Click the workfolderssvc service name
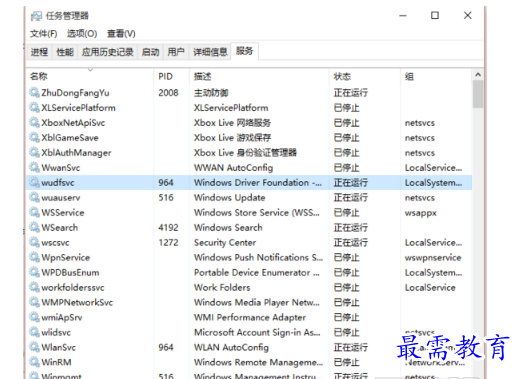 click(x=73, y=288)
